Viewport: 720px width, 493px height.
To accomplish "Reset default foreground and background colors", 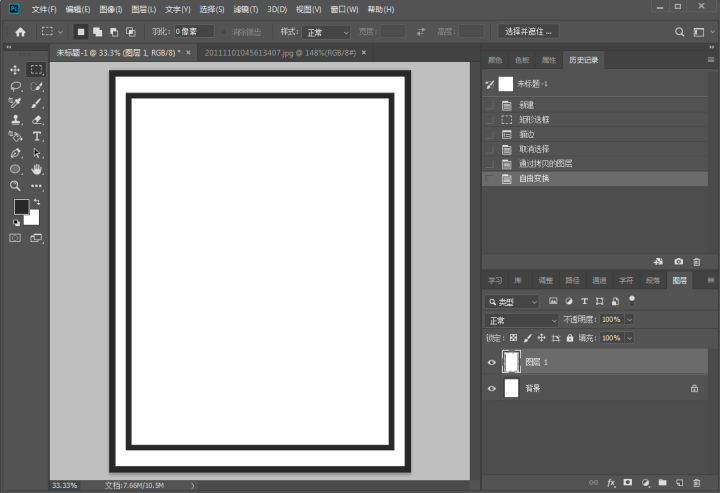I will click(x=16, y=223).
